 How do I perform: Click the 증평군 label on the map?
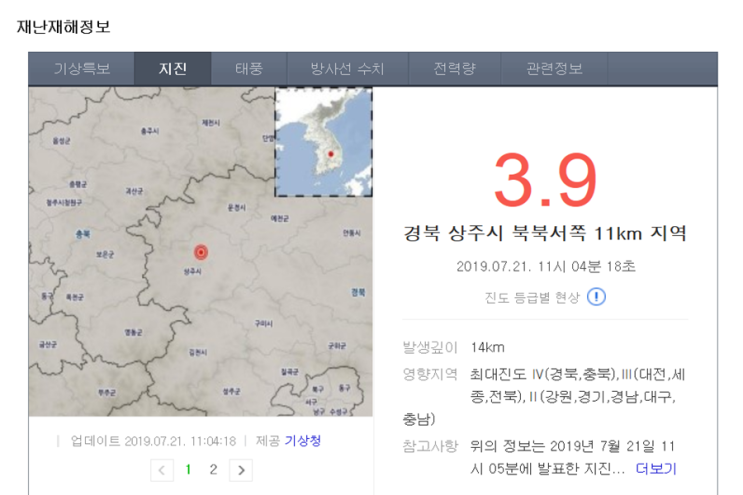pos(78,184)
